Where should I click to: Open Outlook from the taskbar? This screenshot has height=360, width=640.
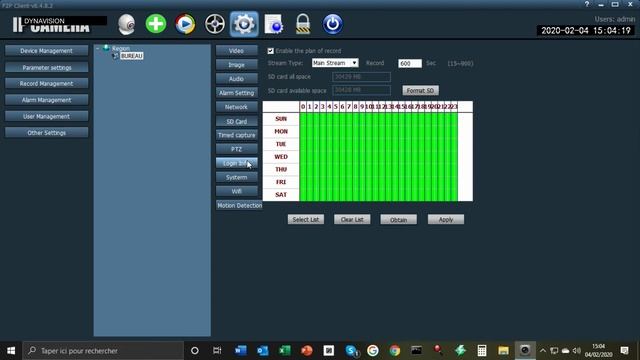(x=262, y=351)
